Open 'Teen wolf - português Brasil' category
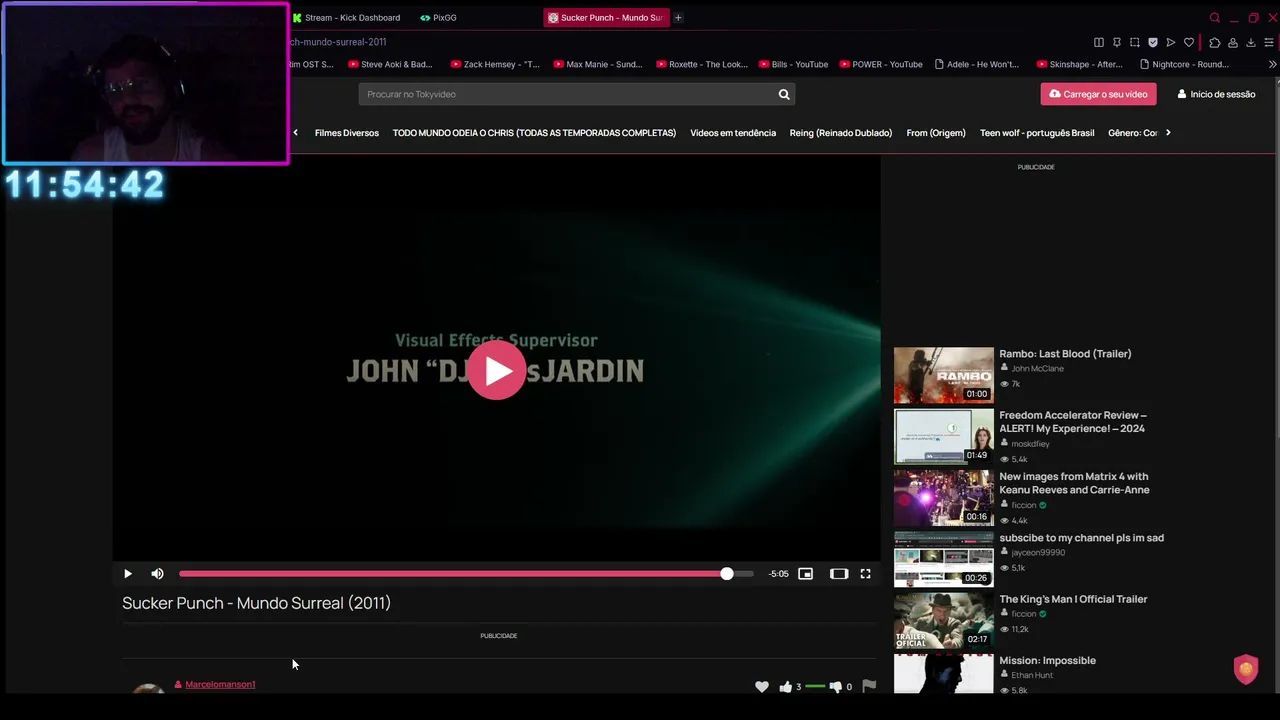Screen dimensions: 1280x720 [1037, 133]
